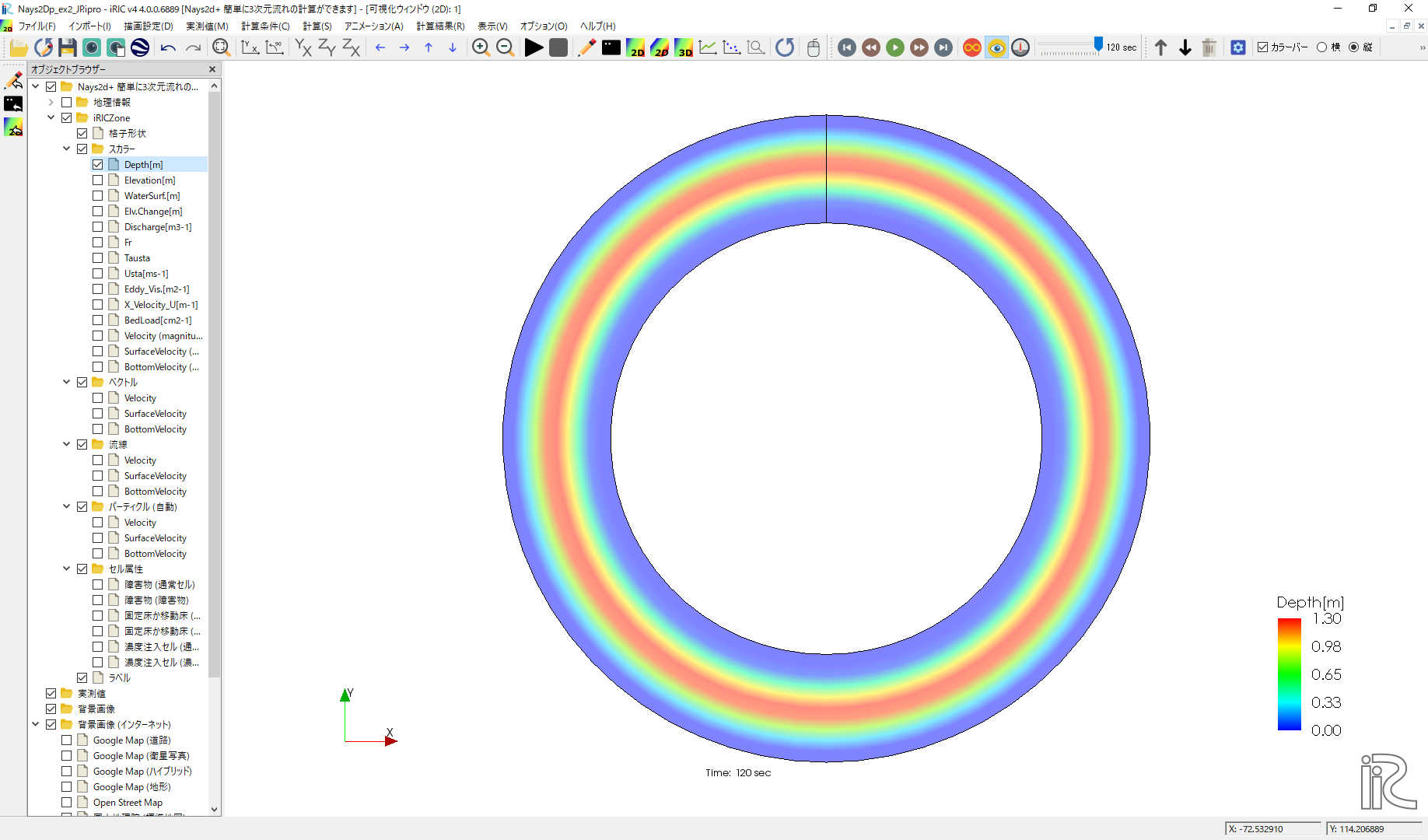This screenshot has height=840, width=1428.
Task: Open the アニメーション(A) menu
Action: coord(374,26)
